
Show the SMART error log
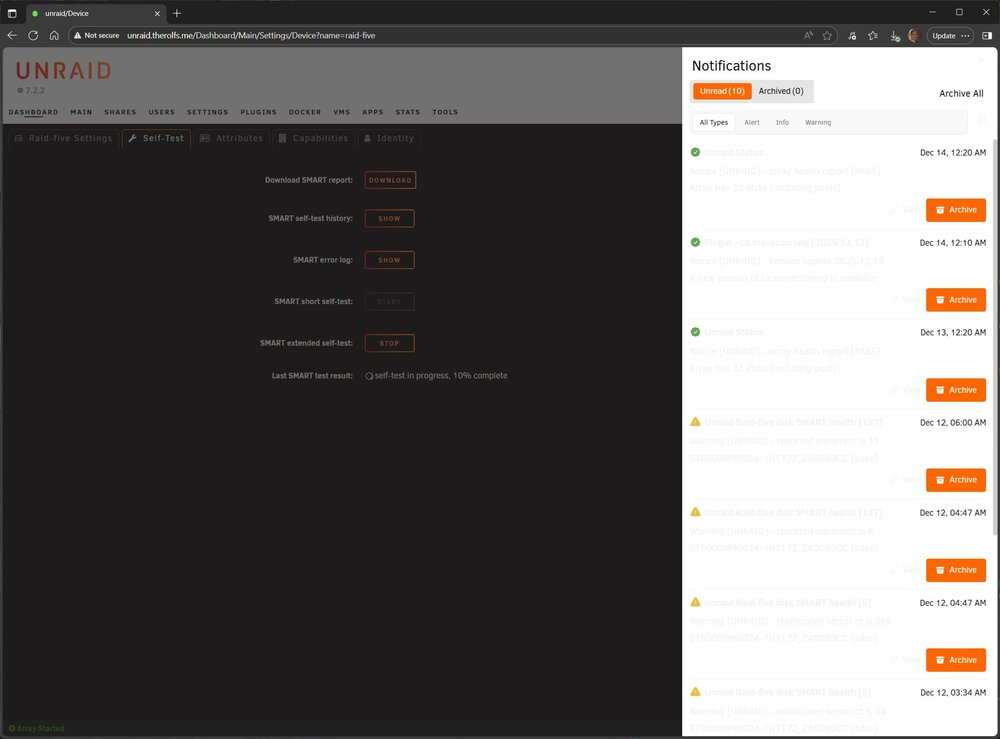pyautogui.click(x=390, y=260)
